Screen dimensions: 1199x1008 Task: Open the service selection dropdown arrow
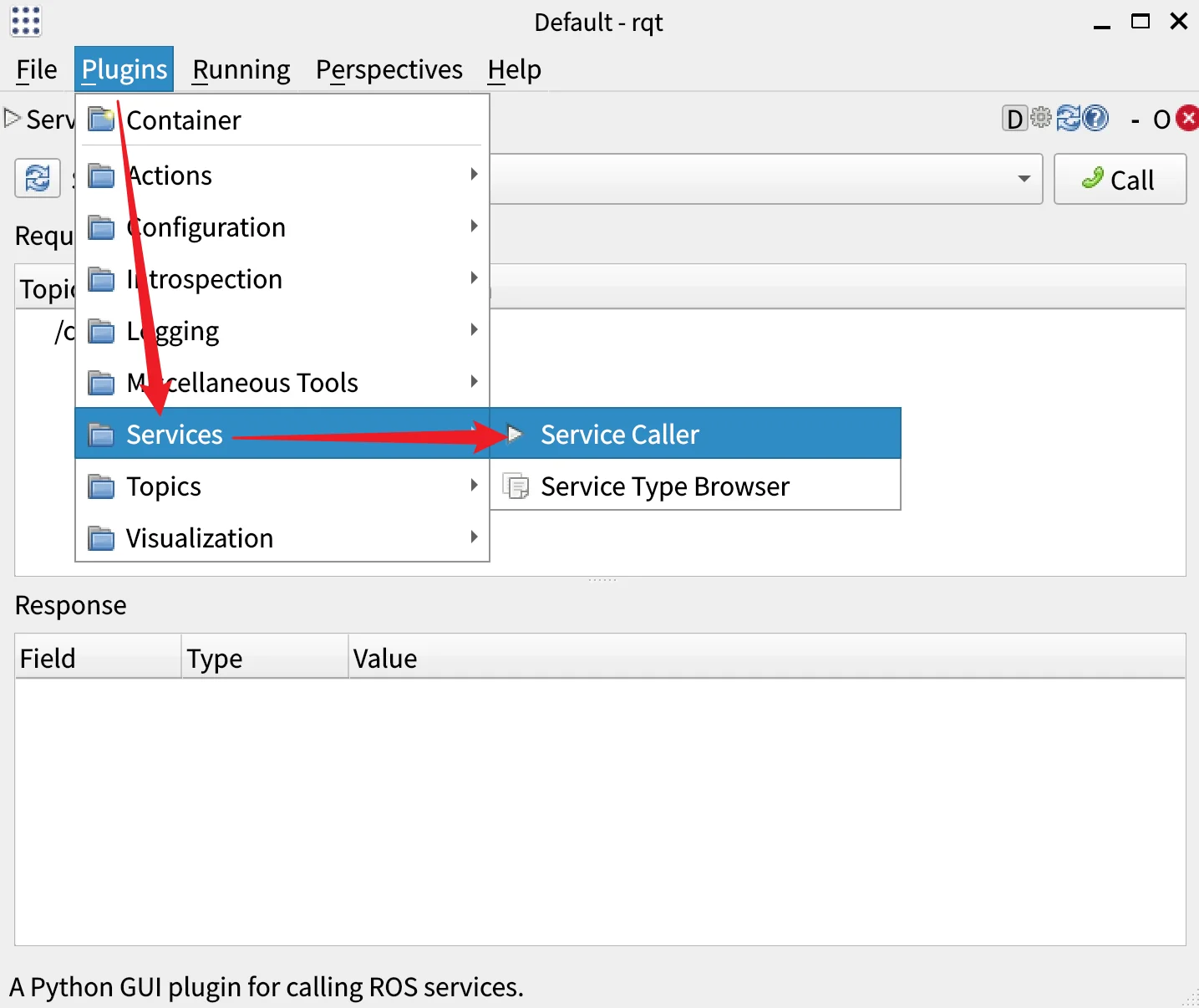[x=1024, y=179]
